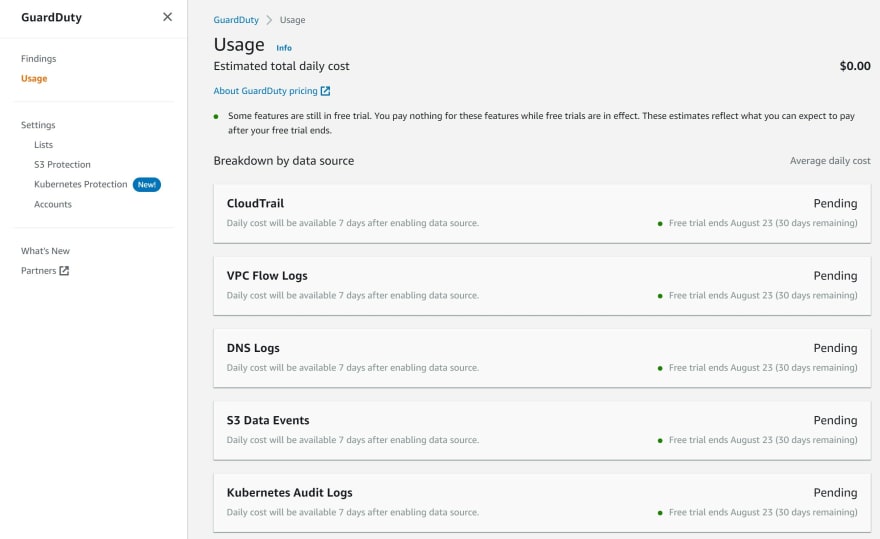Viewport: 880px width, 539px height.
Task: Go to Lists settings
Action: tap(43, 145)
